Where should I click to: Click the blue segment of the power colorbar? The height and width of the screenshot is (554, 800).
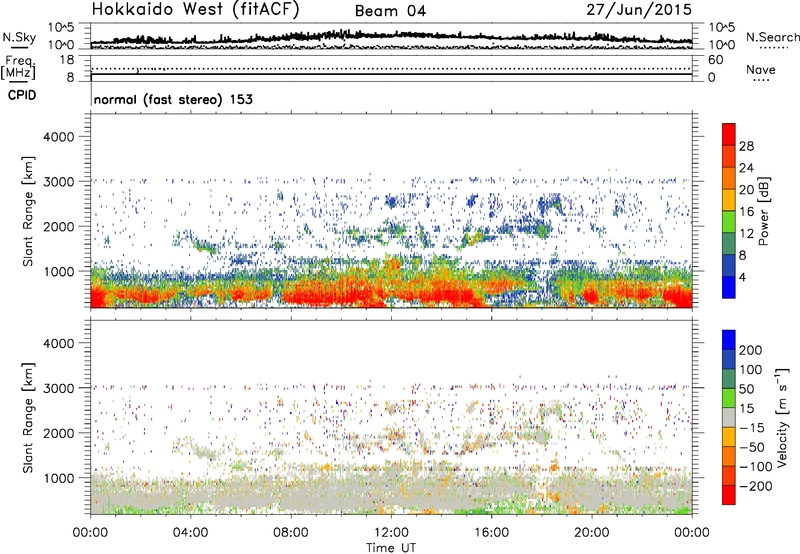coord(729,287)
